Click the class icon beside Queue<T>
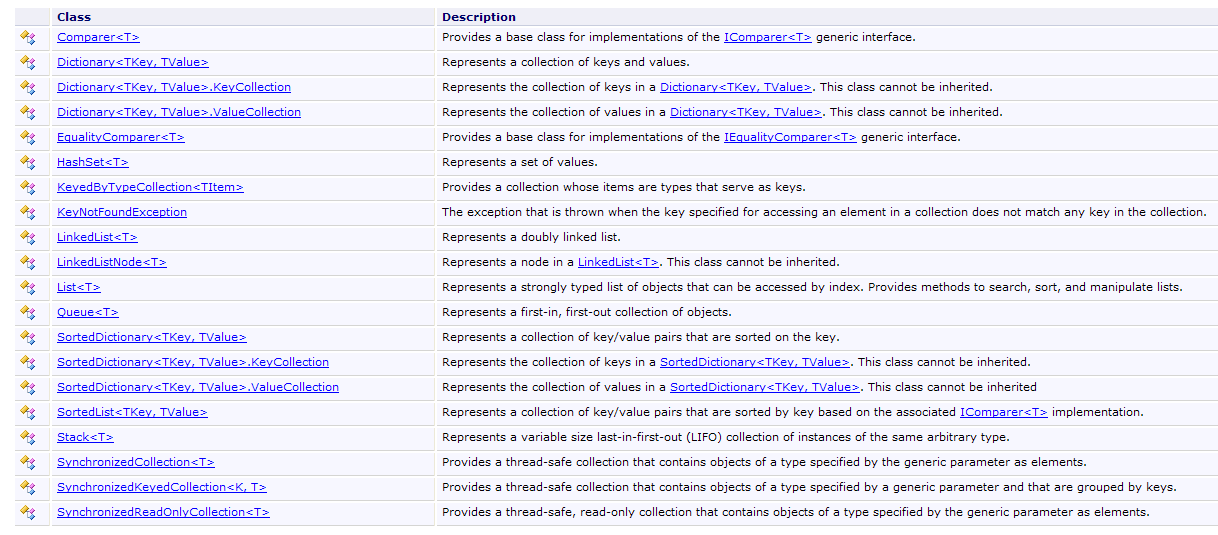 pos(27,312)
